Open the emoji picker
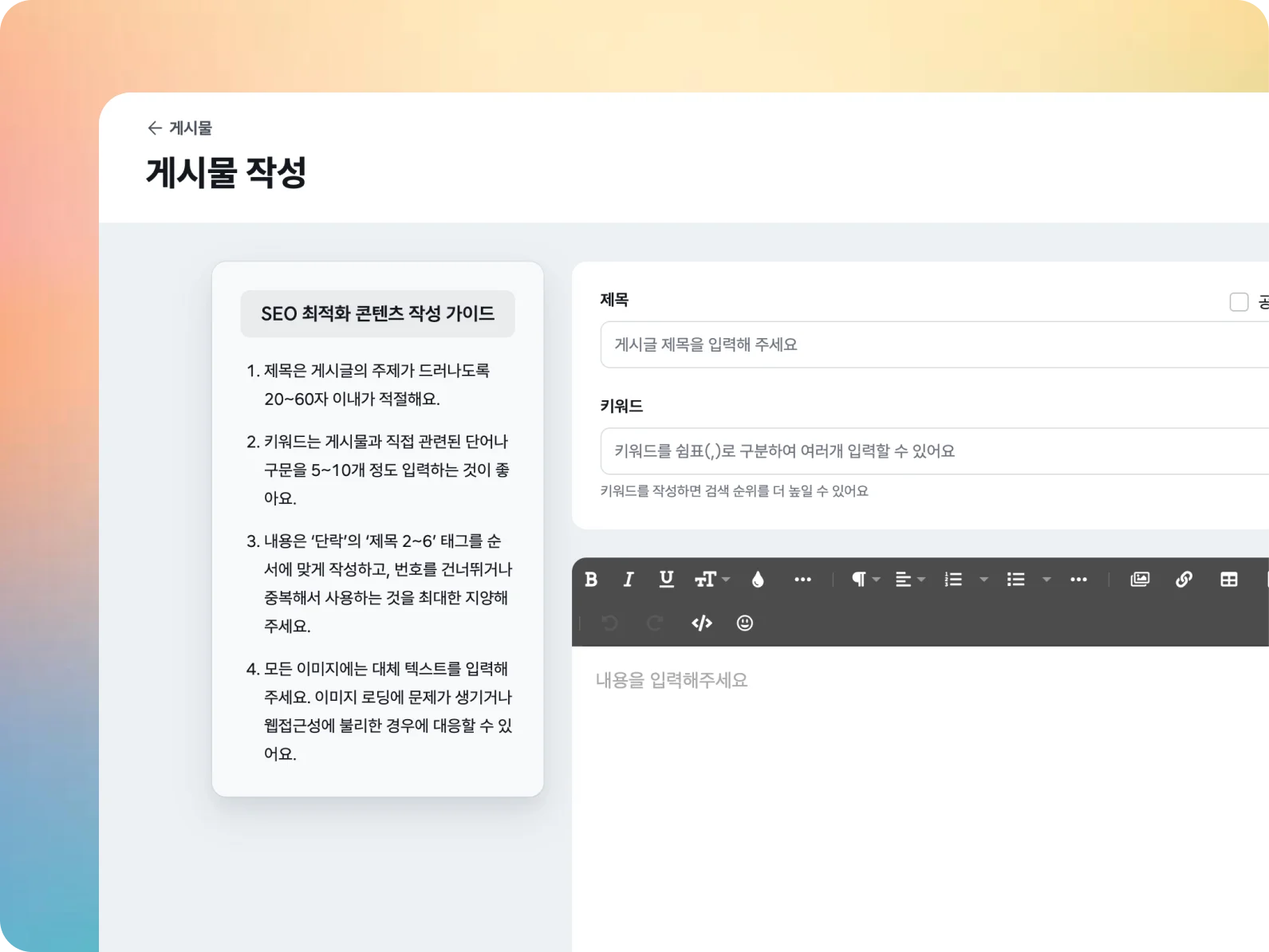The image size is (1269, 952). (x=745, y=624)
